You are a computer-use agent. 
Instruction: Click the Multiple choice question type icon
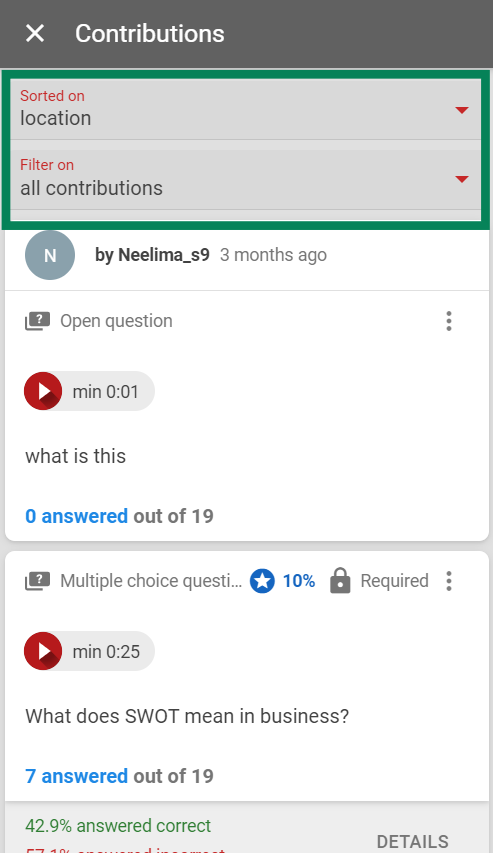[38, 581]
